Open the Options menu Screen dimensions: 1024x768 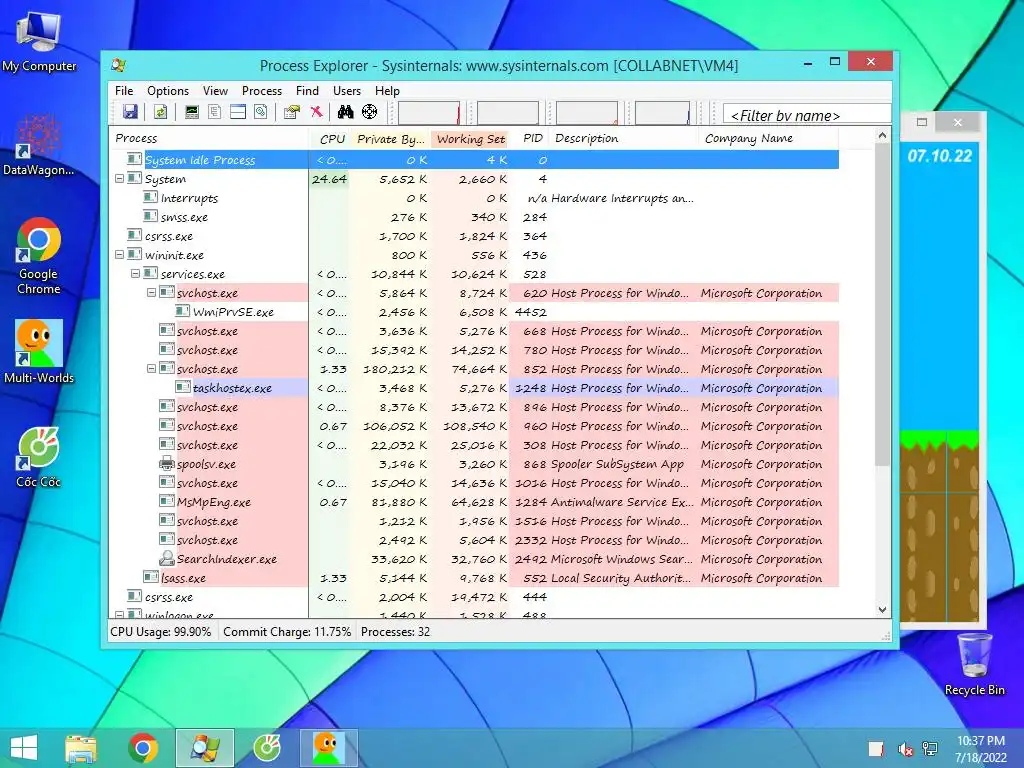point(168,91)
